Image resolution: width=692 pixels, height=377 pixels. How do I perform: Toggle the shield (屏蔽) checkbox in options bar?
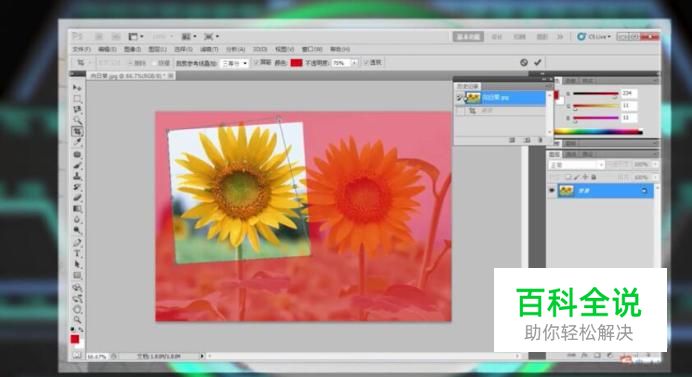coord(256,63)
